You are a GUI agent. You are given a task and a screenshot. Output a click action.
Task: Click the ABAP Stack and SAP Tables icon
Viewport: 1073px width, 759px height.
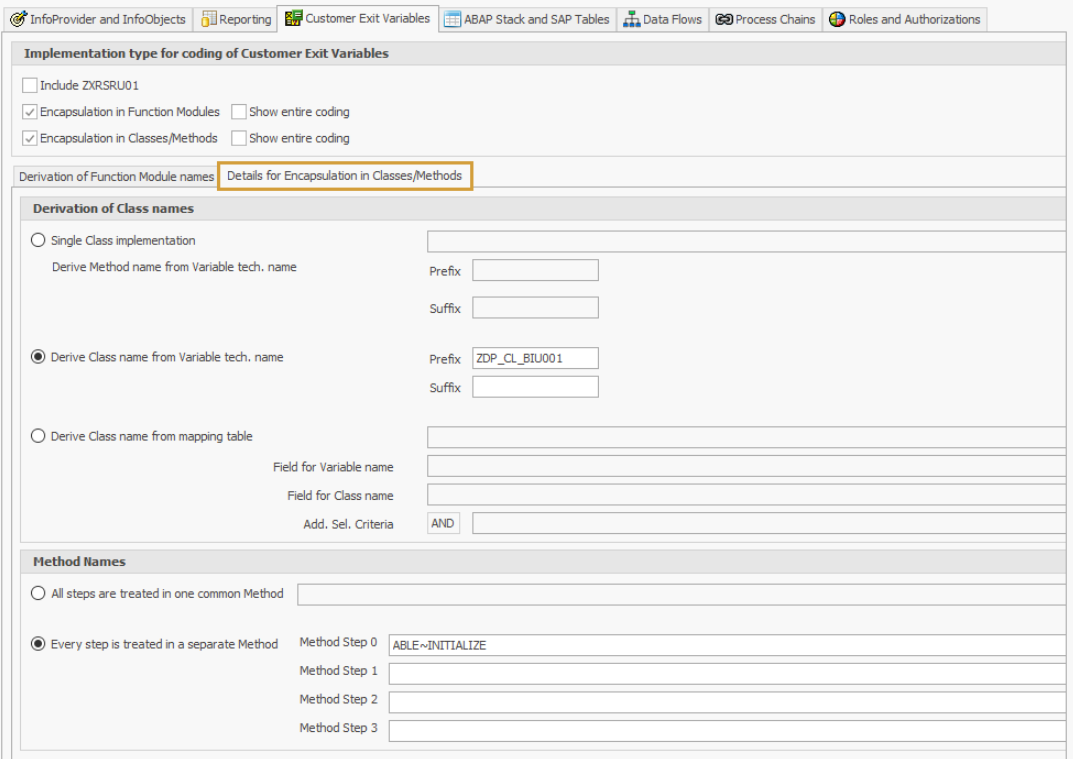click(453, 19)
